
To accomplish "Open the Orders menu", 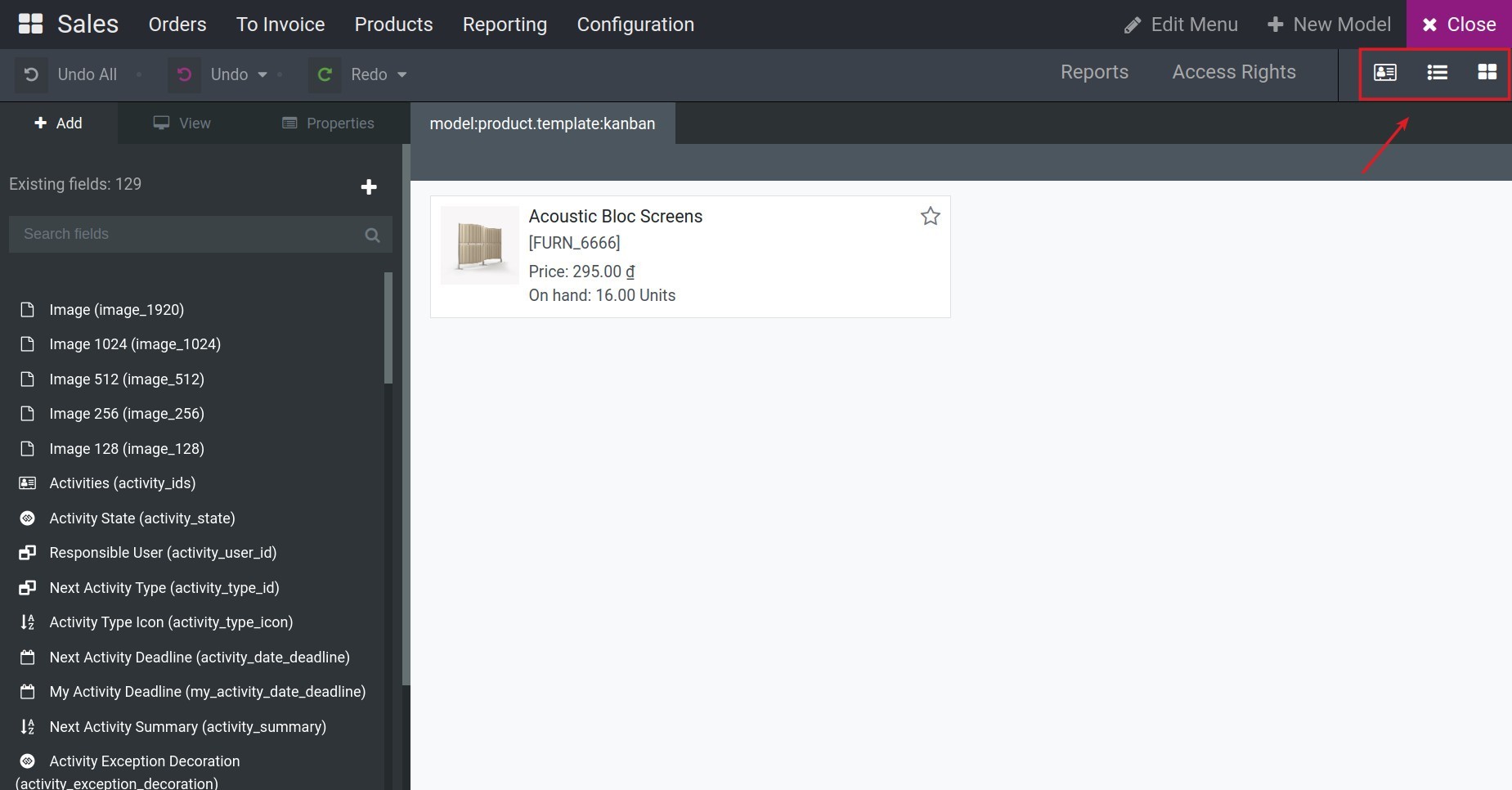I will point(177,25).
